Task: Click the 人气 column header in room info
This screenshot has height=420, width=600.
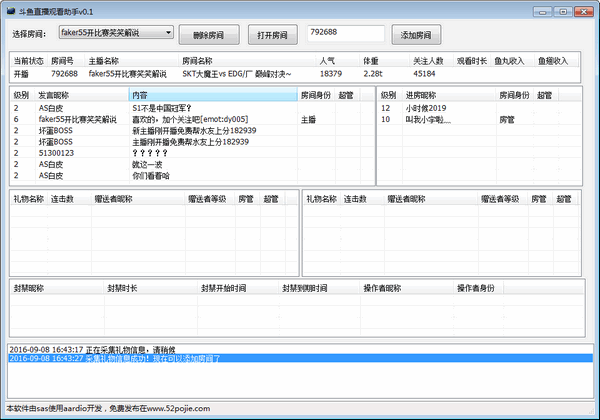Action: point(338,61)
